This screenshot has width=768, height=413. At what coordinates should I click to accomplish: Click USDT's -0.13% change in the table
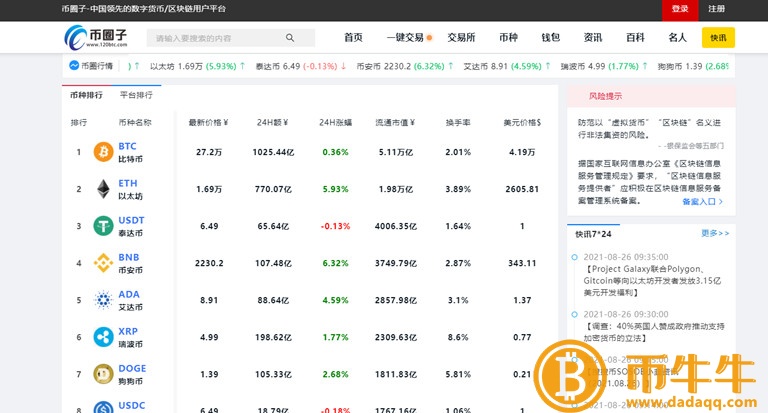click(336, 226)
